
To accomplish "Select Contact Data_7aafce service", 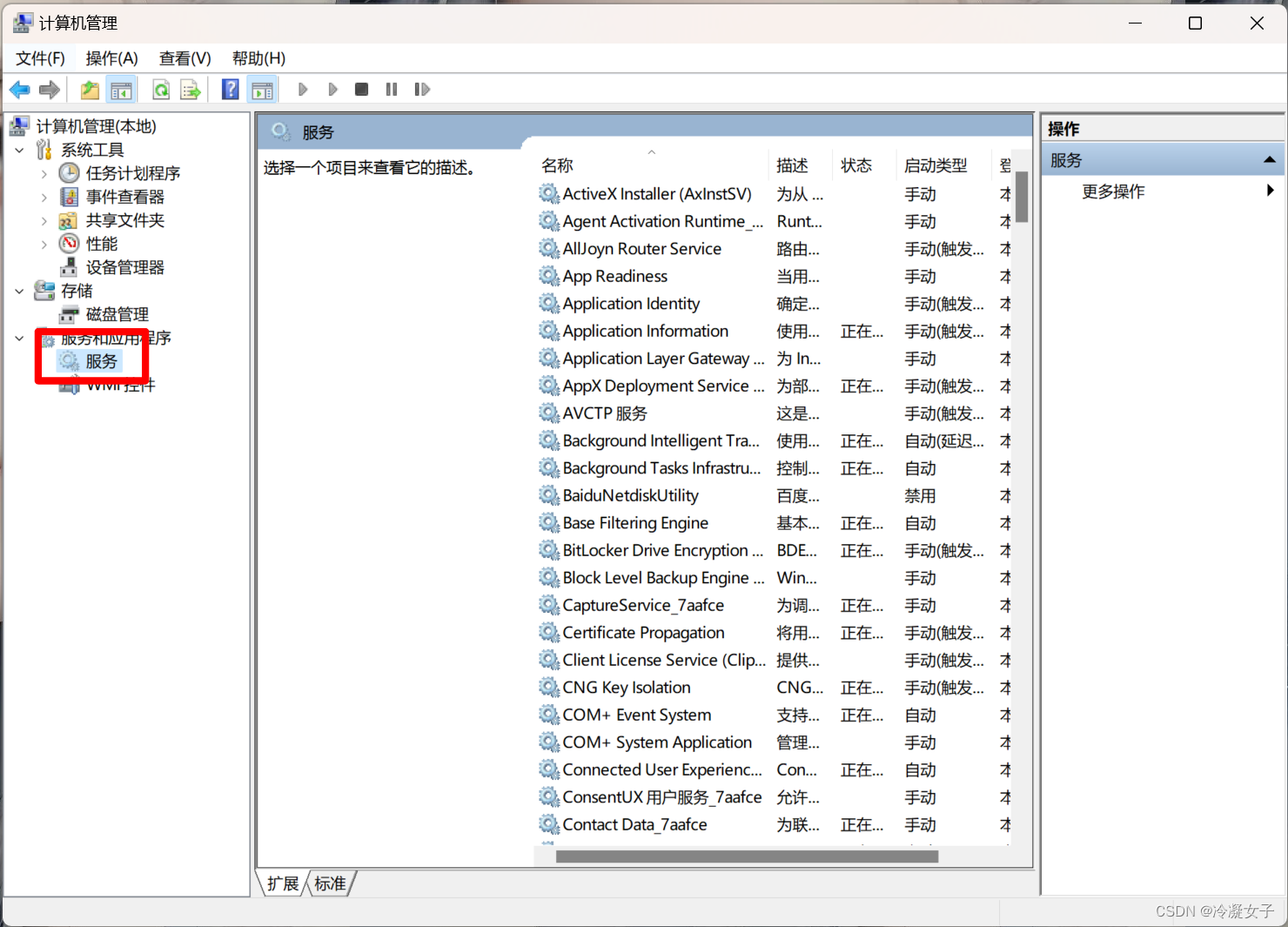I will tap(775, 824).
